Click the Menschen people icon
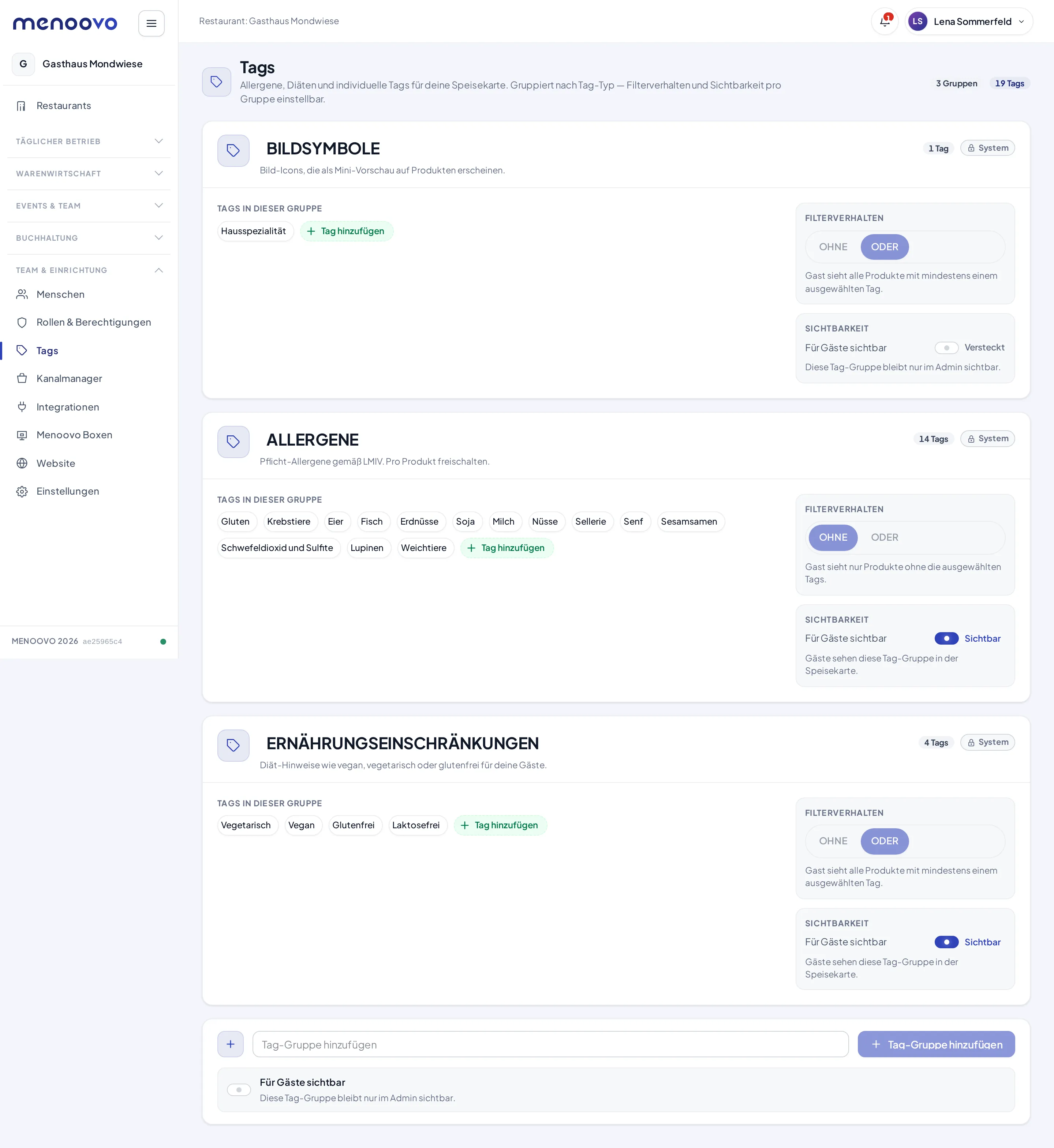The image size is (1054, 1148). pyautogui.click(x=22, y=294)
